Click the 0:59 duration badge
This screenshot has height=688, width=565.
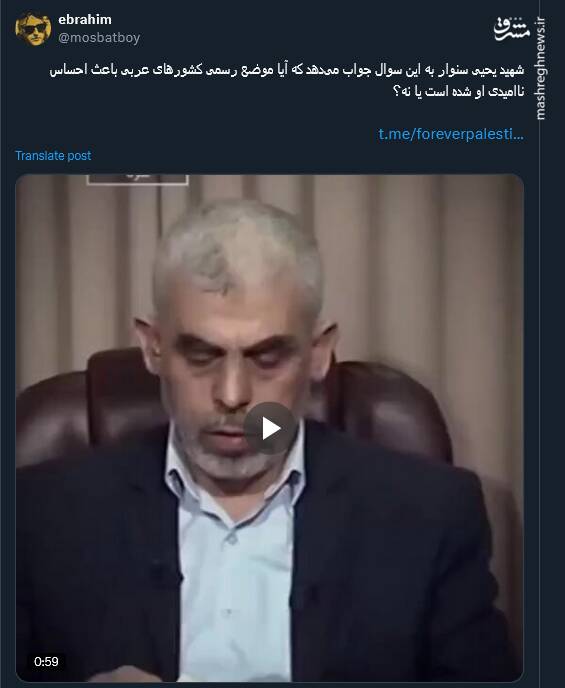tap(46, 661)
